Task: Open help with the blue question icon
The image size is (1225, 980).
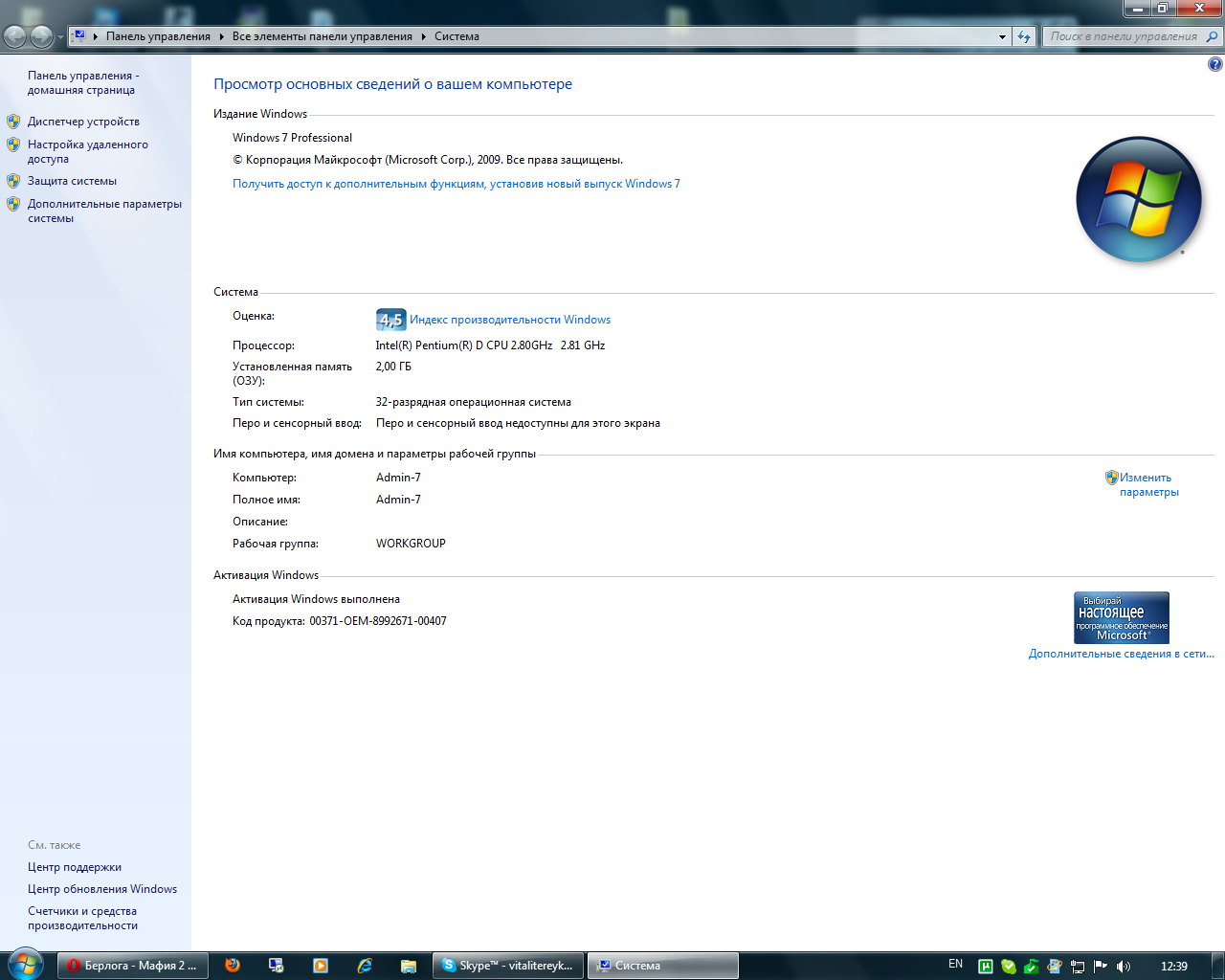Action: (x=1214, y=64)
